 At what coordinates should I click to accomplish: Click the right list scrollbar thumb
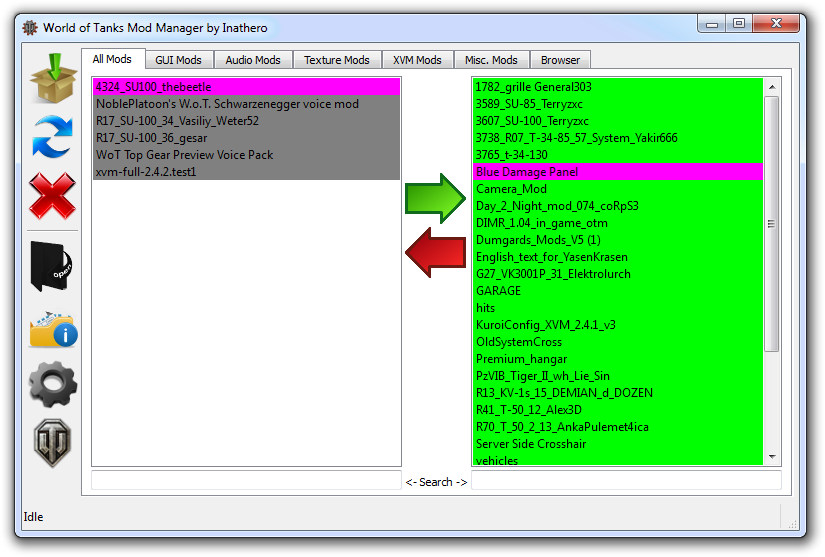(772, 224)
